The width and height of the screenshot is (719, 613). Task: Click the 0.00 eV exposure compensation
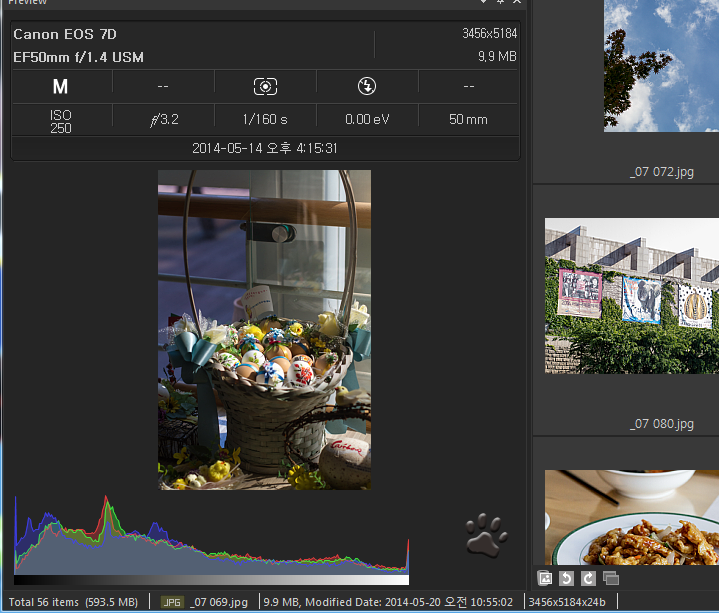click(367, 120)
